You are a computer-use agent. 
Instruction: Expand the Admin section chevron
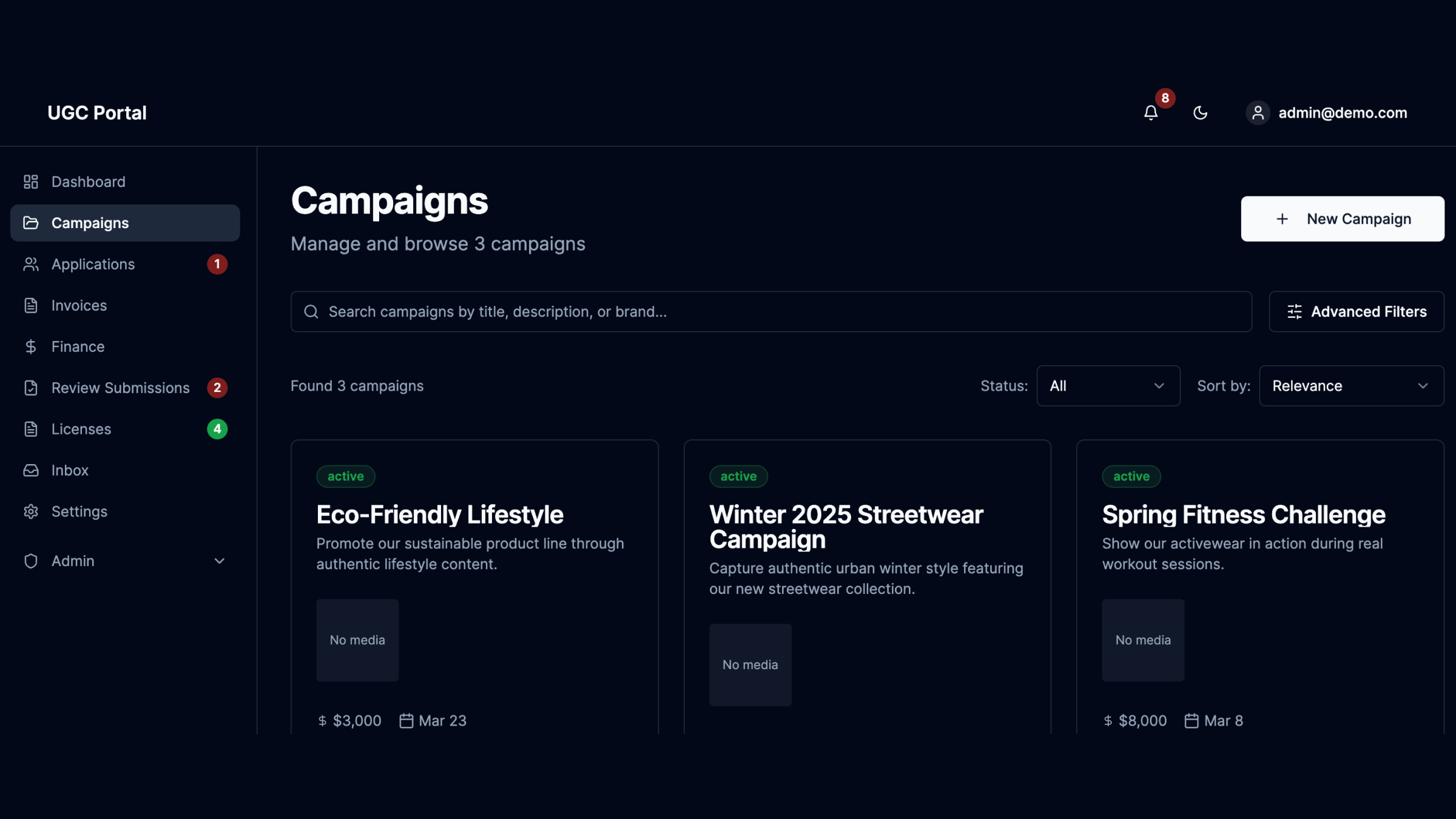[x=220, y=561]
